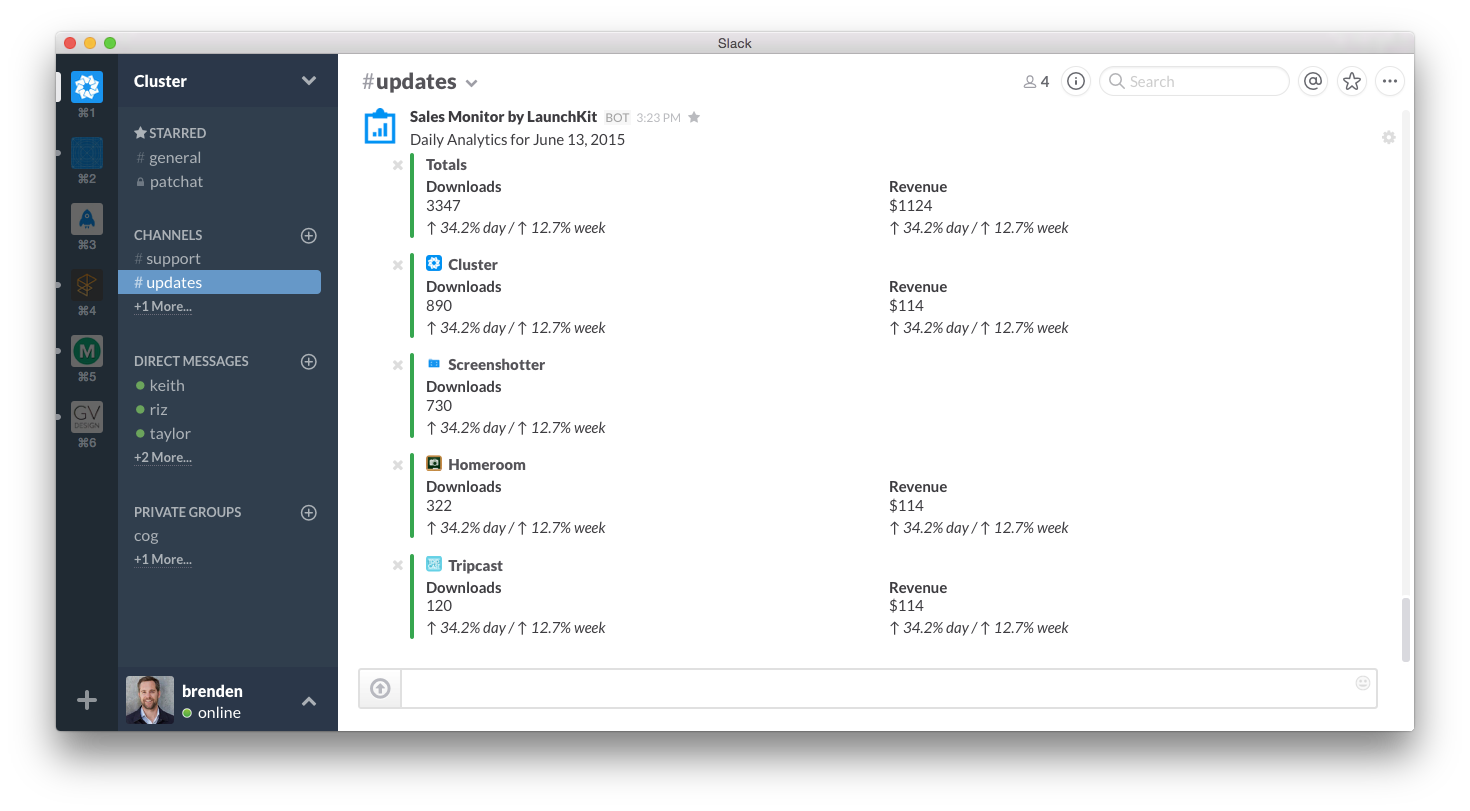This screenshot has height=811, width=1470.
Task: Open the more options ellipsis menu
Action: click(1390, 82)
